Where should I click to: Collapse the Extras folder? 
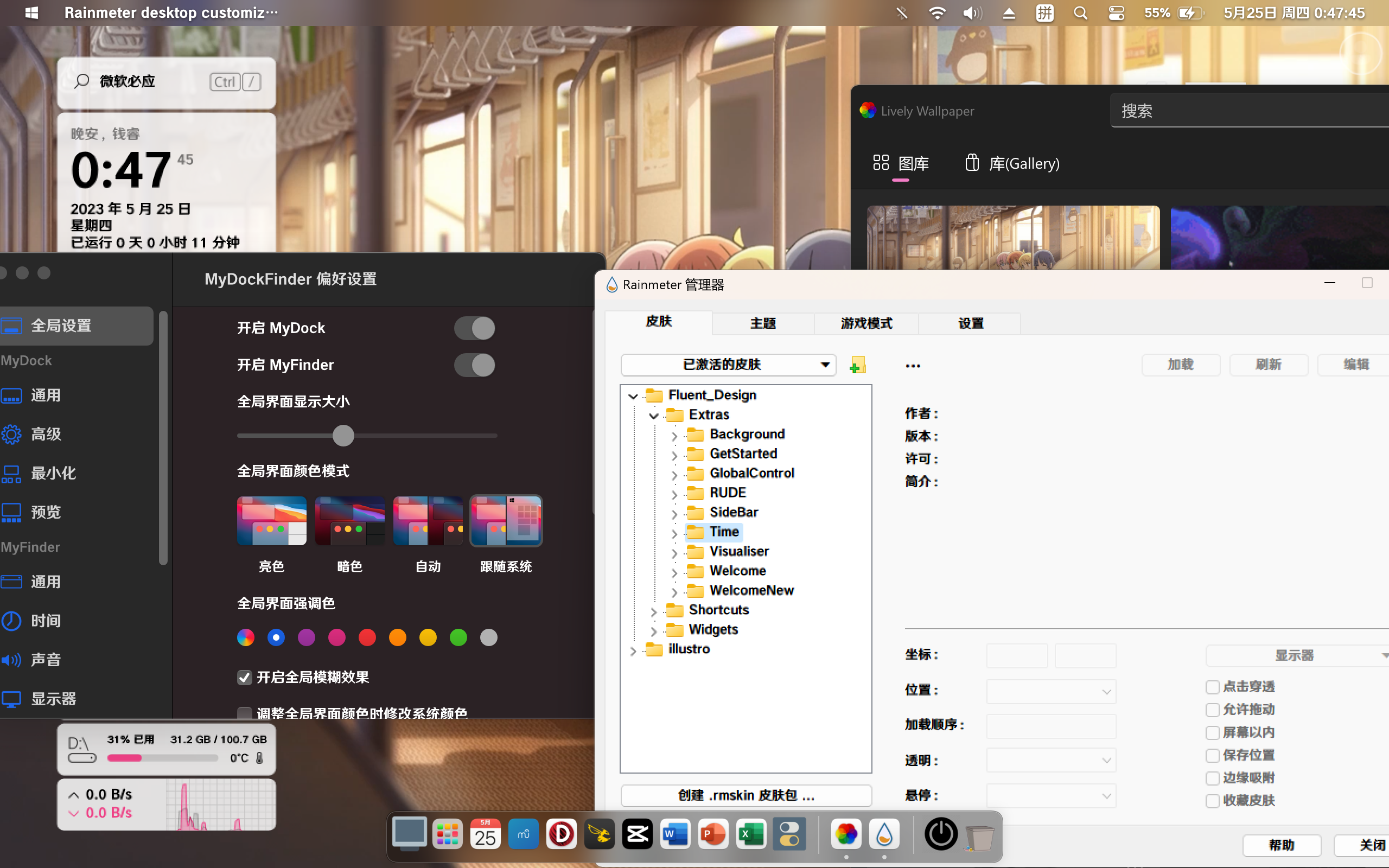coord(654,415)
